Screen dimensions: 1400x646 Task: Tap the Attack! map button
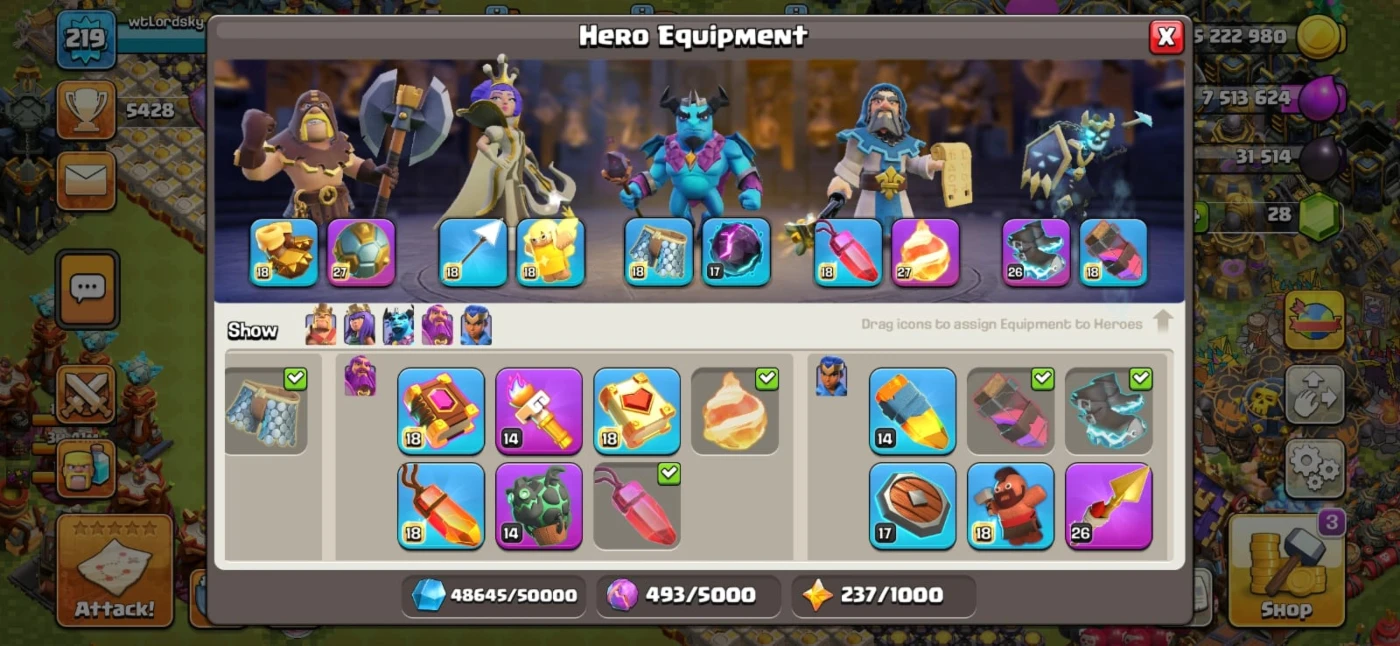(115, 570)
